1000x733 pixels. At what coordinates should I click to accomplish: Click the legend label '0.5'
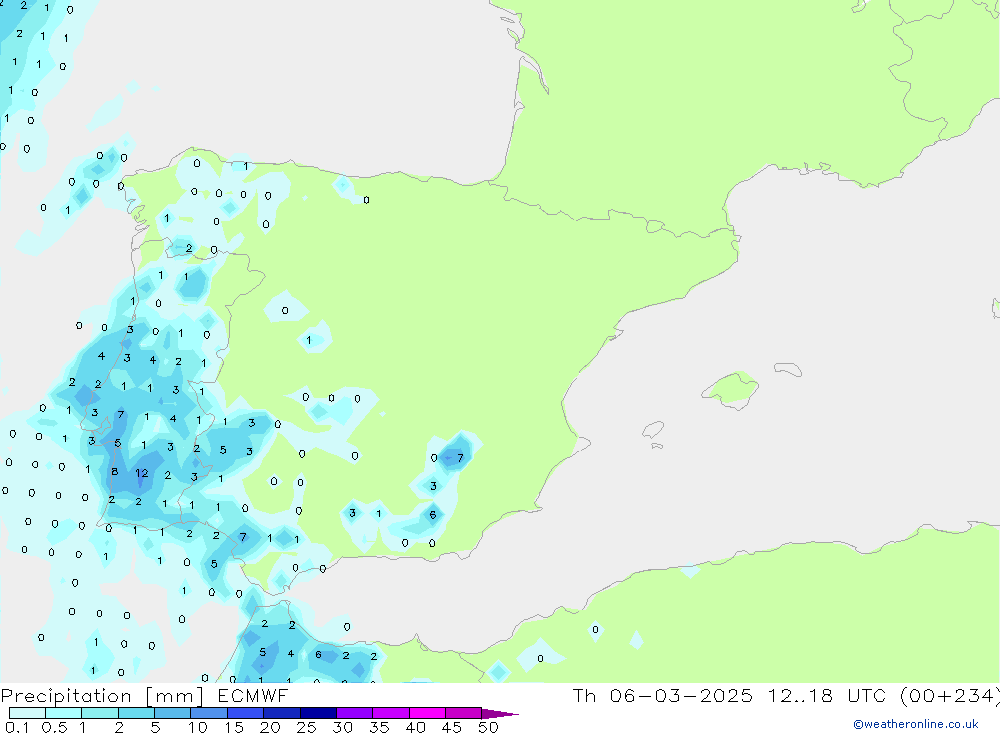55,727
